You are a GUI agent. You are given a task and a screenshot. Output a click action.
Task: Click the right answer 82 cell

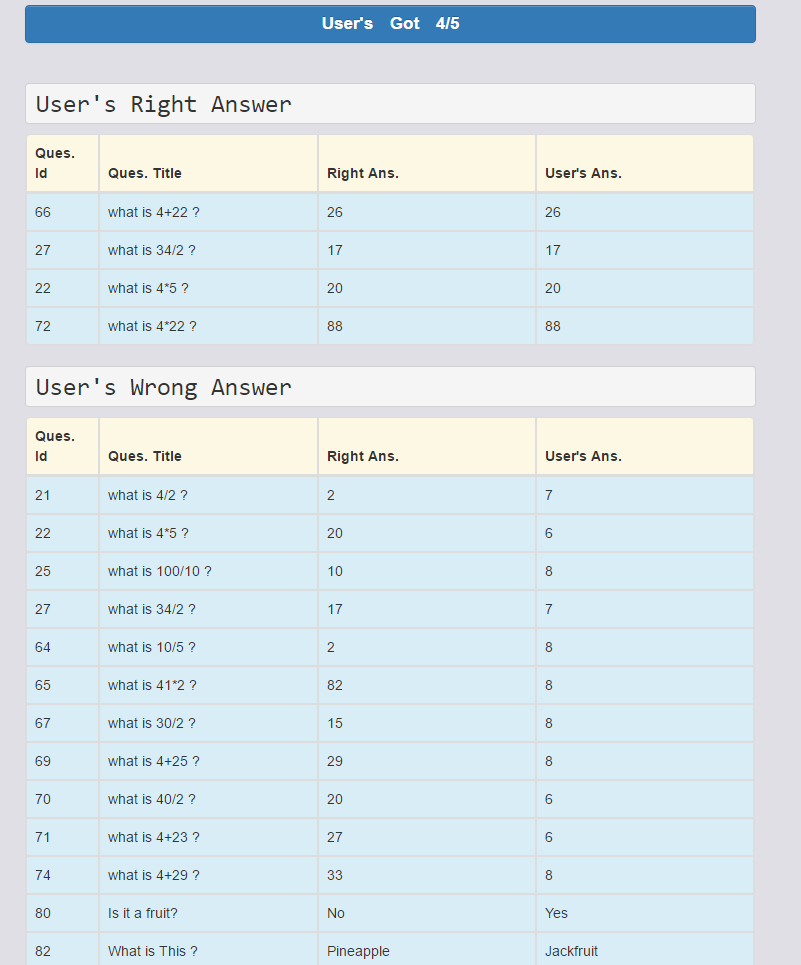[335, 685]
